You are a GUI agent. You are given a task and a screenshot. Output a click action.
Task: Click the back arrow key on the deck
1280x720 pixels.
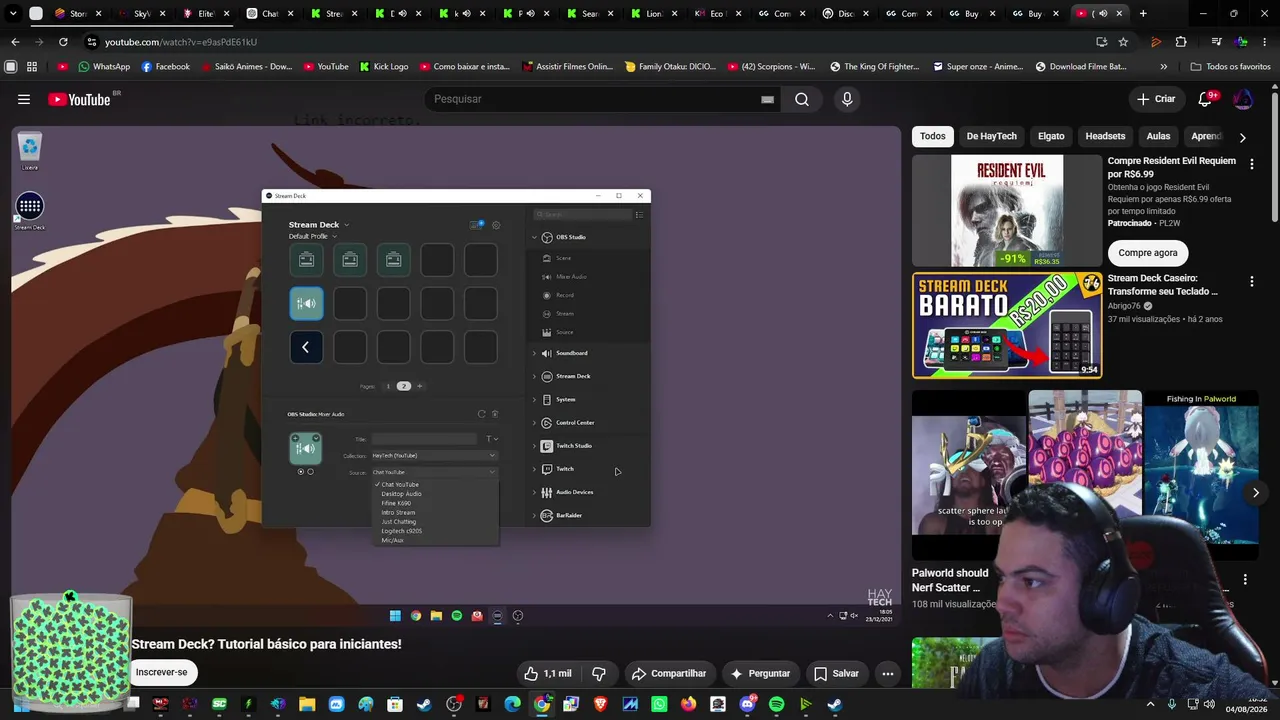pyautogui.click(x=306, y=347)
